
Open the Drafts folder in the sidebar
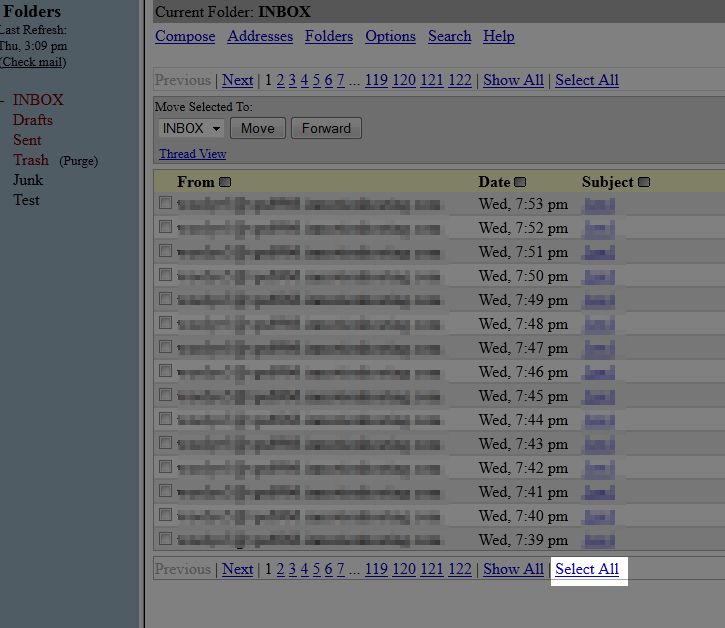33,120
